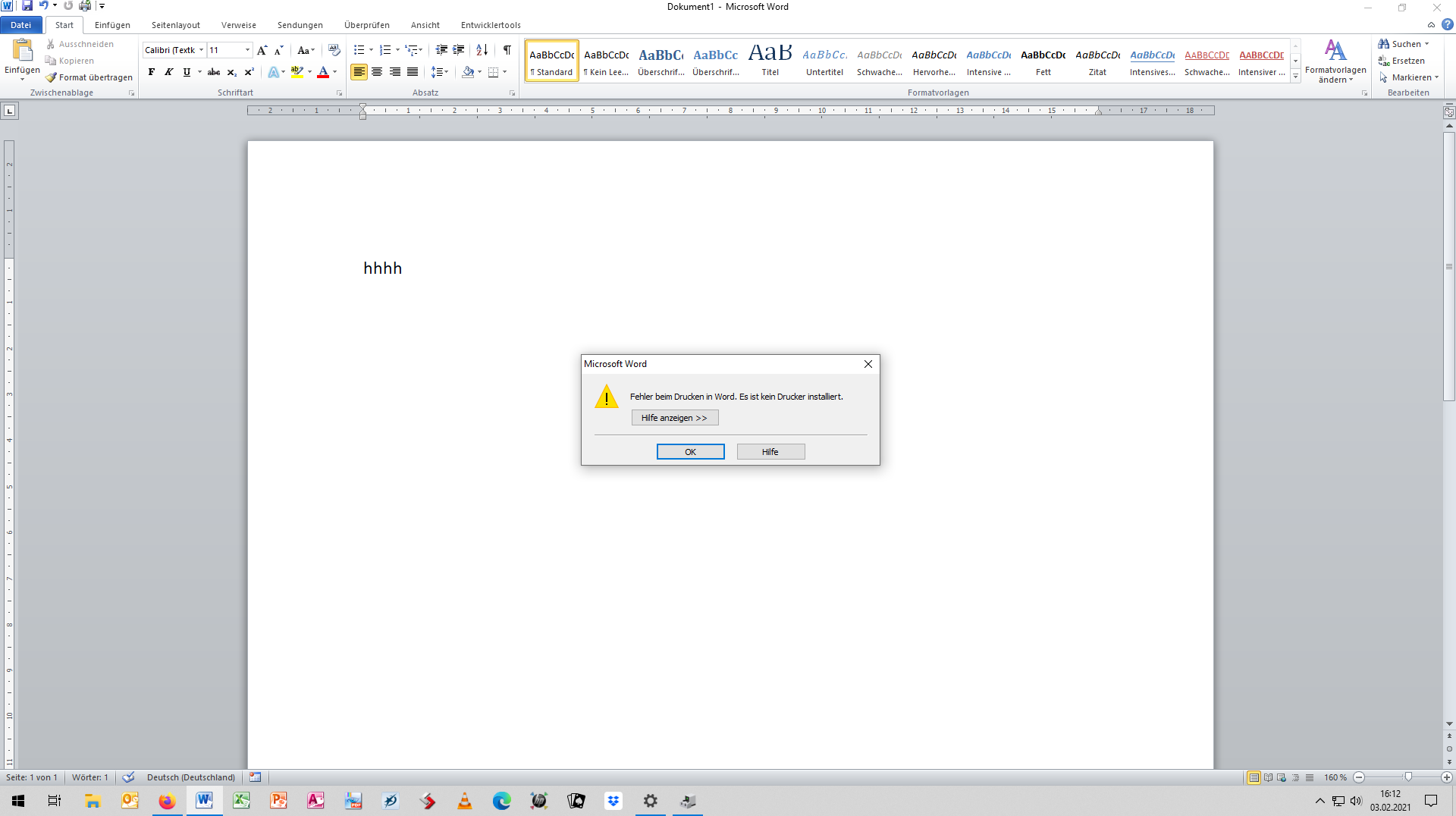The height and width of the screenshot is (816, 1456).
Task: Sort text with the A-Z icon
Action: click(482, 50)
